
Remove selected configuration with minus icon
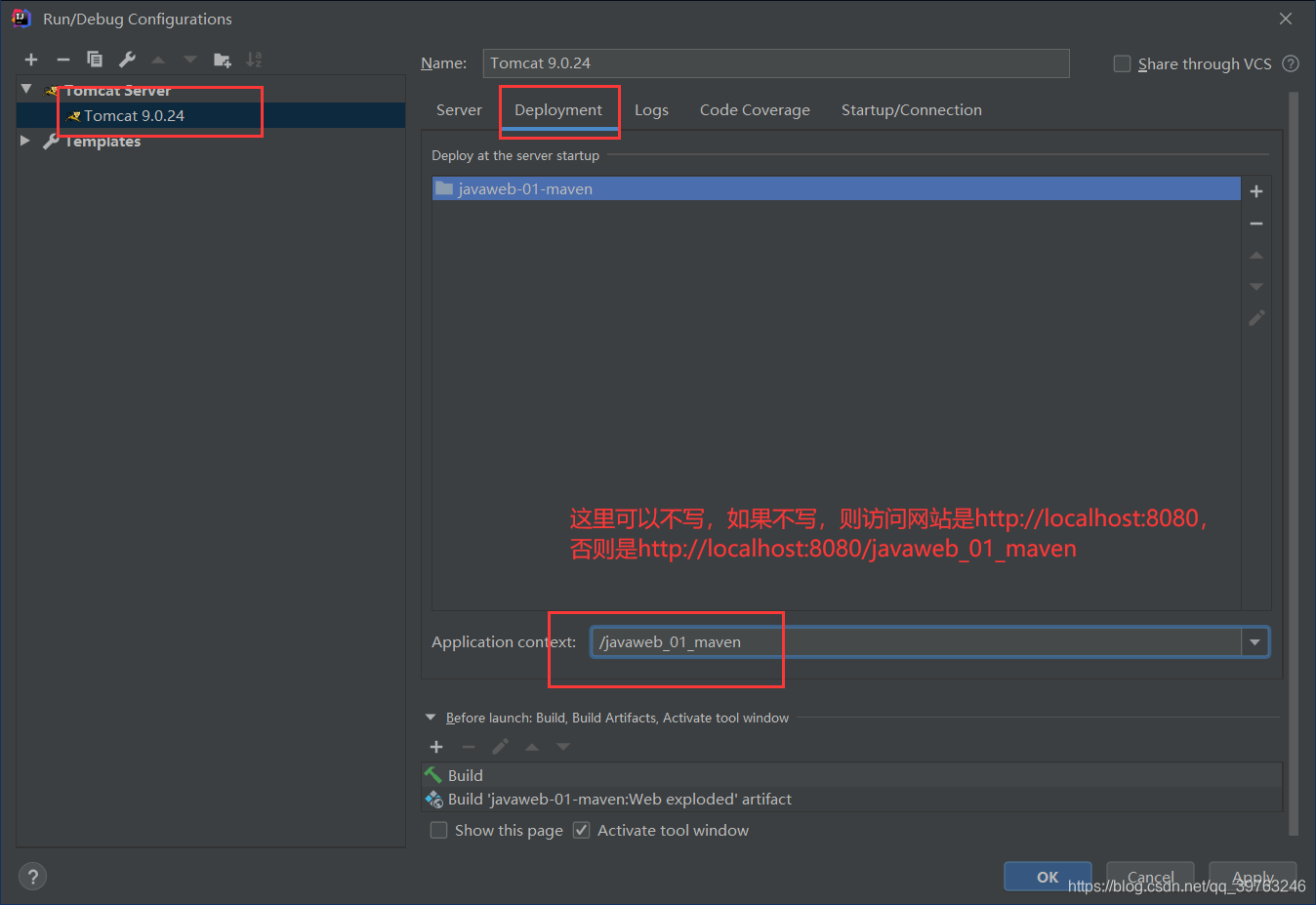(x=62, y=60)
